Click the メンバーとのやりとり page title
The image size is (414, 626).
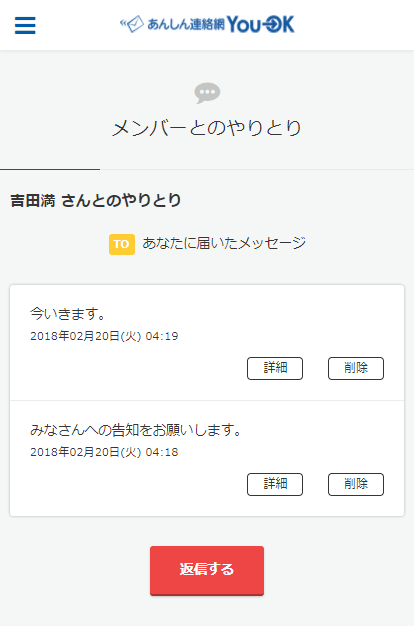click(207, 128)
